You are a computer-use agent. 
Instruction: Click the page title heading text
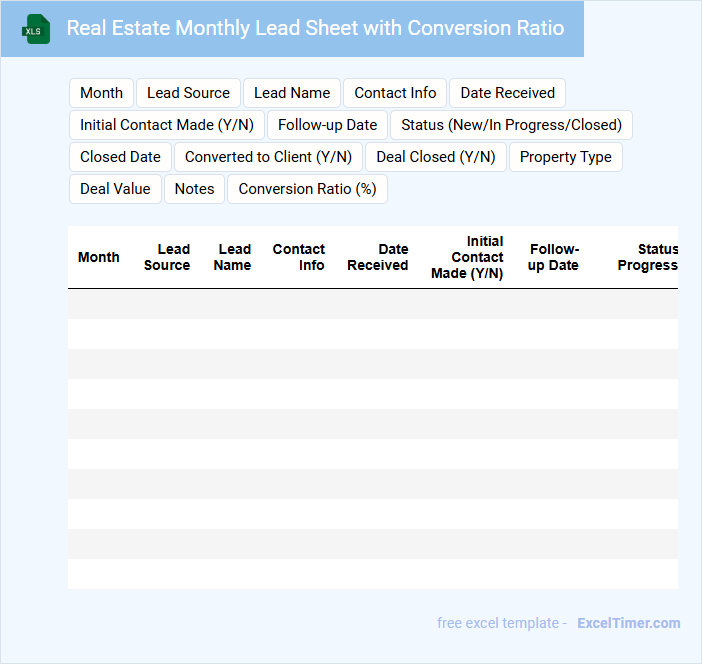coord(315,28)
